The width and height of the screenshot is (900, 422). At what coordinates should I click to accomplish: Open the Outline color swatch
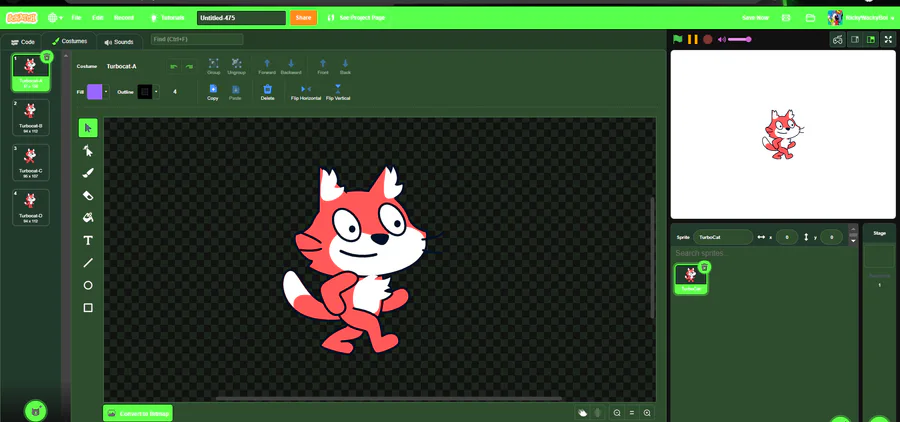click(145, 92)
